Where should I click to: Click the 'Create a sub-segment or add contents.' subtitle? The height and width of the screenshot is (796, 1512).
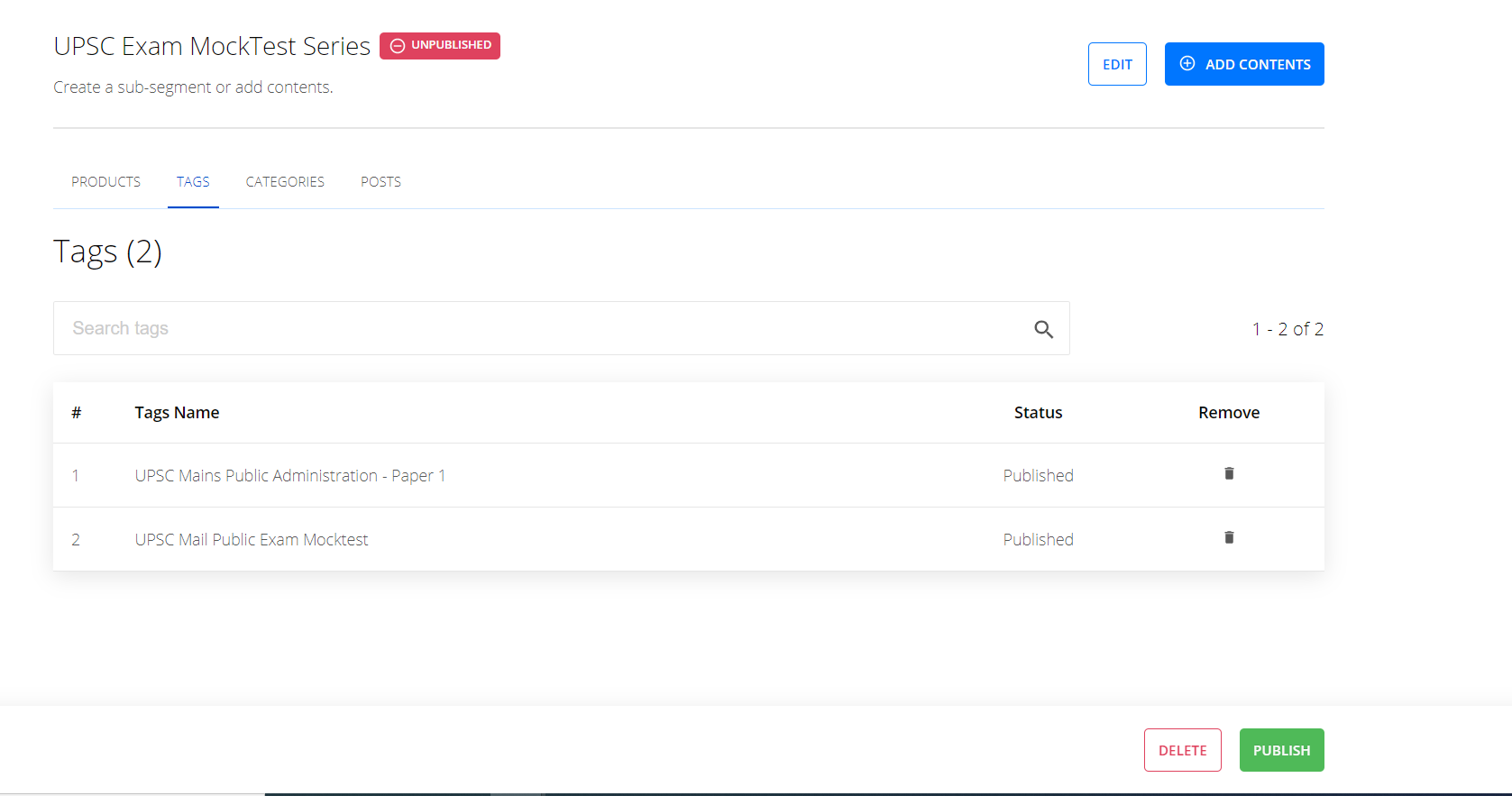click(x=193, y=87)
